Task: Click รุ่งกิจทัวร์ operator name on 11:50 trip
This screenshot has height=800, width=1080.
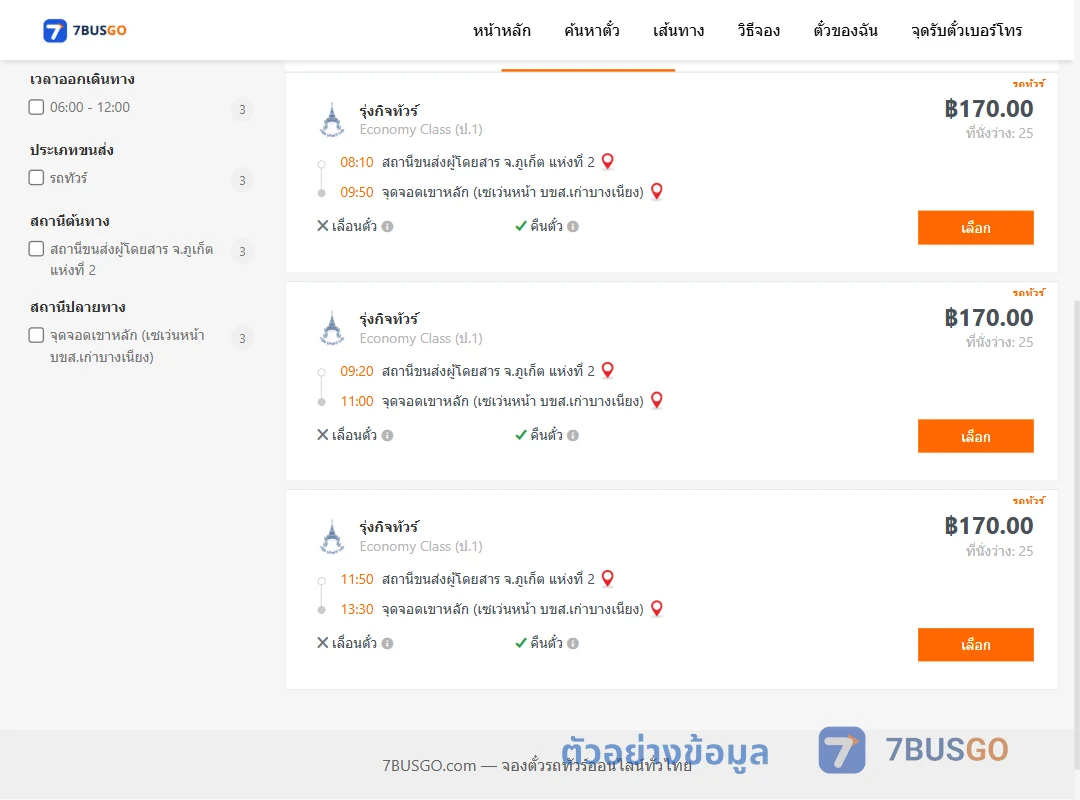Action: point(388,527)
